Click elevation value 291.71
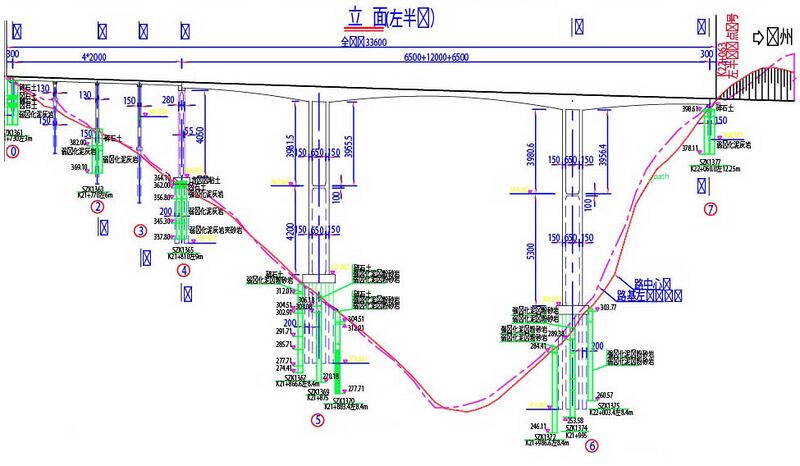Image resolution: width=800 pixels, height=466 pixels. (x=284, y=331)
